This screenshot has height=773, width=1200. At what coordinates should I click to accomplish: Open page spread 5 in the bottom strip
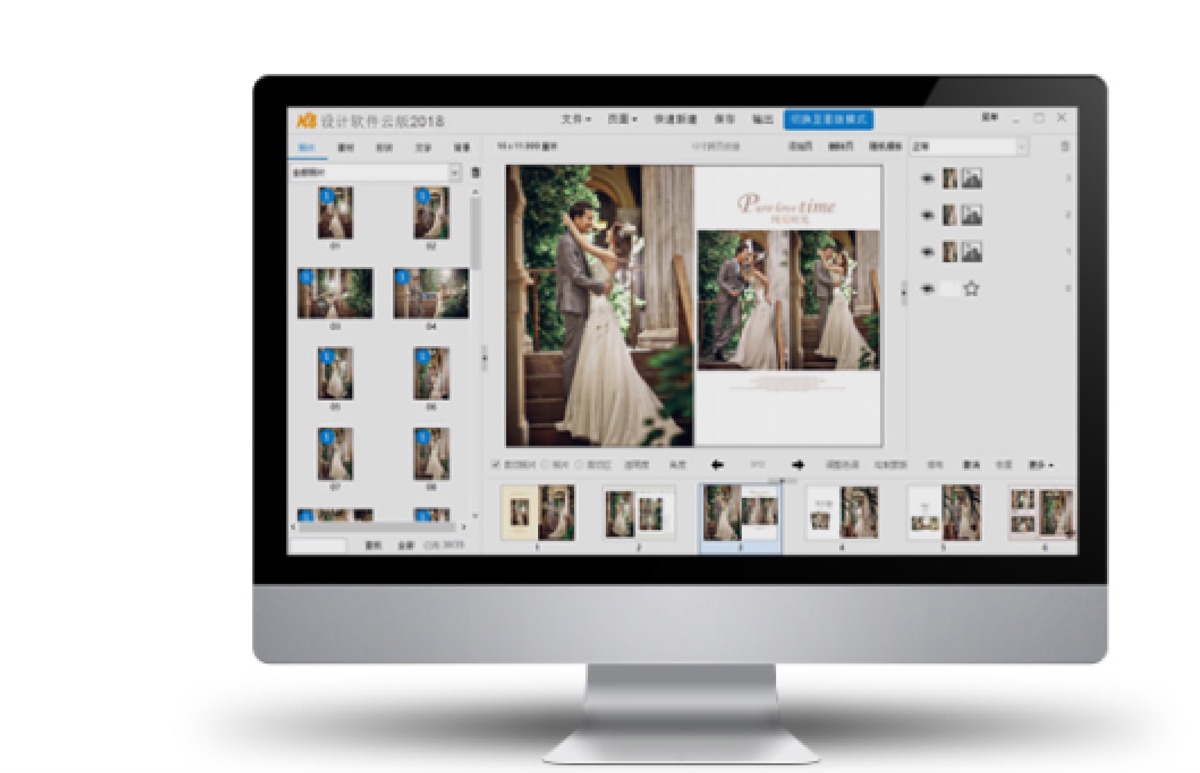tap(944, 513)
